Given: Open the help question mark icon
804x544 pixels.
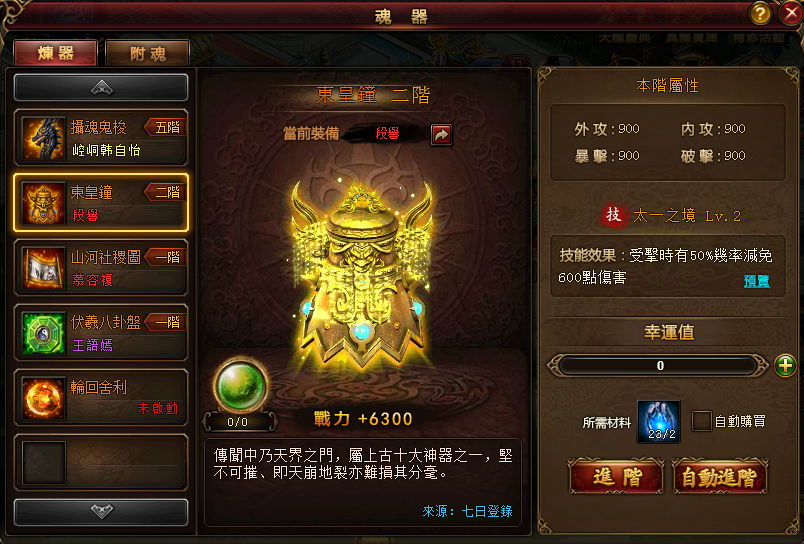Looking at the screenshot, I should click(760, 14).
